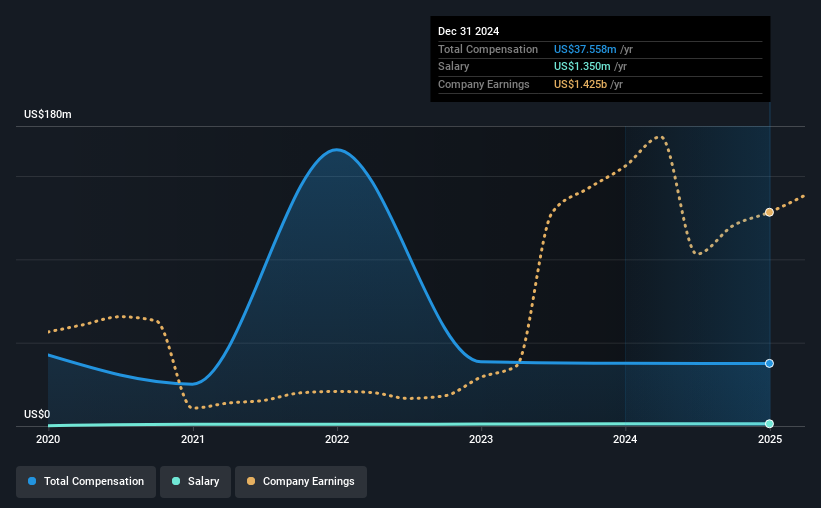The image size is (821, 508).
Task: Click the blue Total Compensation data point at 2025
Action: click(x=769, y=363)
